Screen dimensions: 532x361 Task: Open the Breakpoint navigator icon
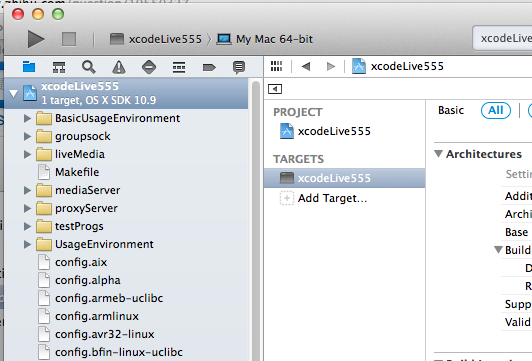pos(209,68)
